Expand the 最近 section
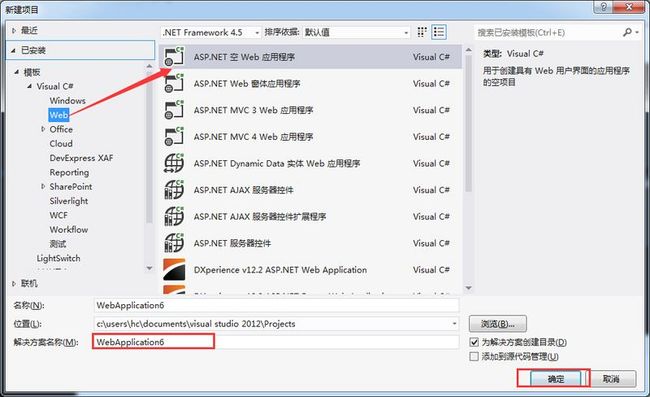Screen dimensions: 650x397 pyautogui.click(x=14, y=30)
